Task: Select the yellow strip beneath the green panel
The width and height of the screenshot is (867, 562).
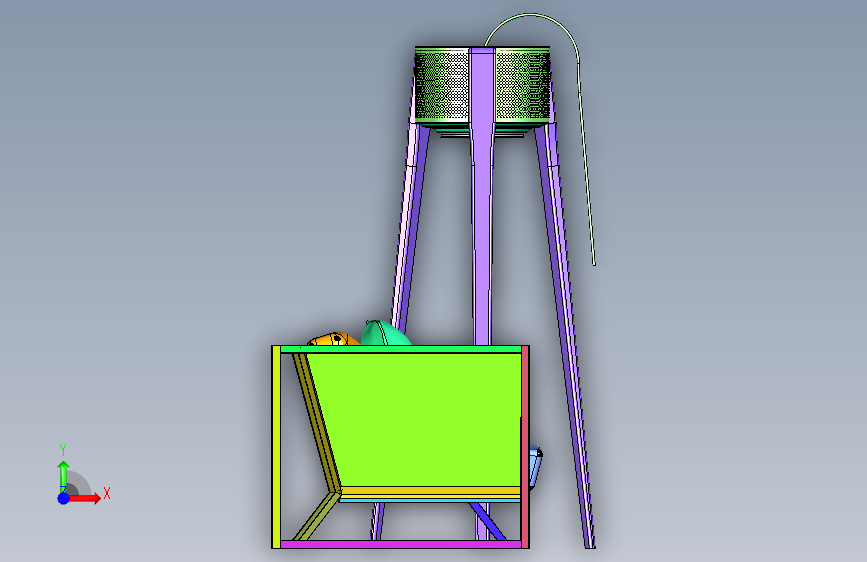Action: (x=430, y=491)
